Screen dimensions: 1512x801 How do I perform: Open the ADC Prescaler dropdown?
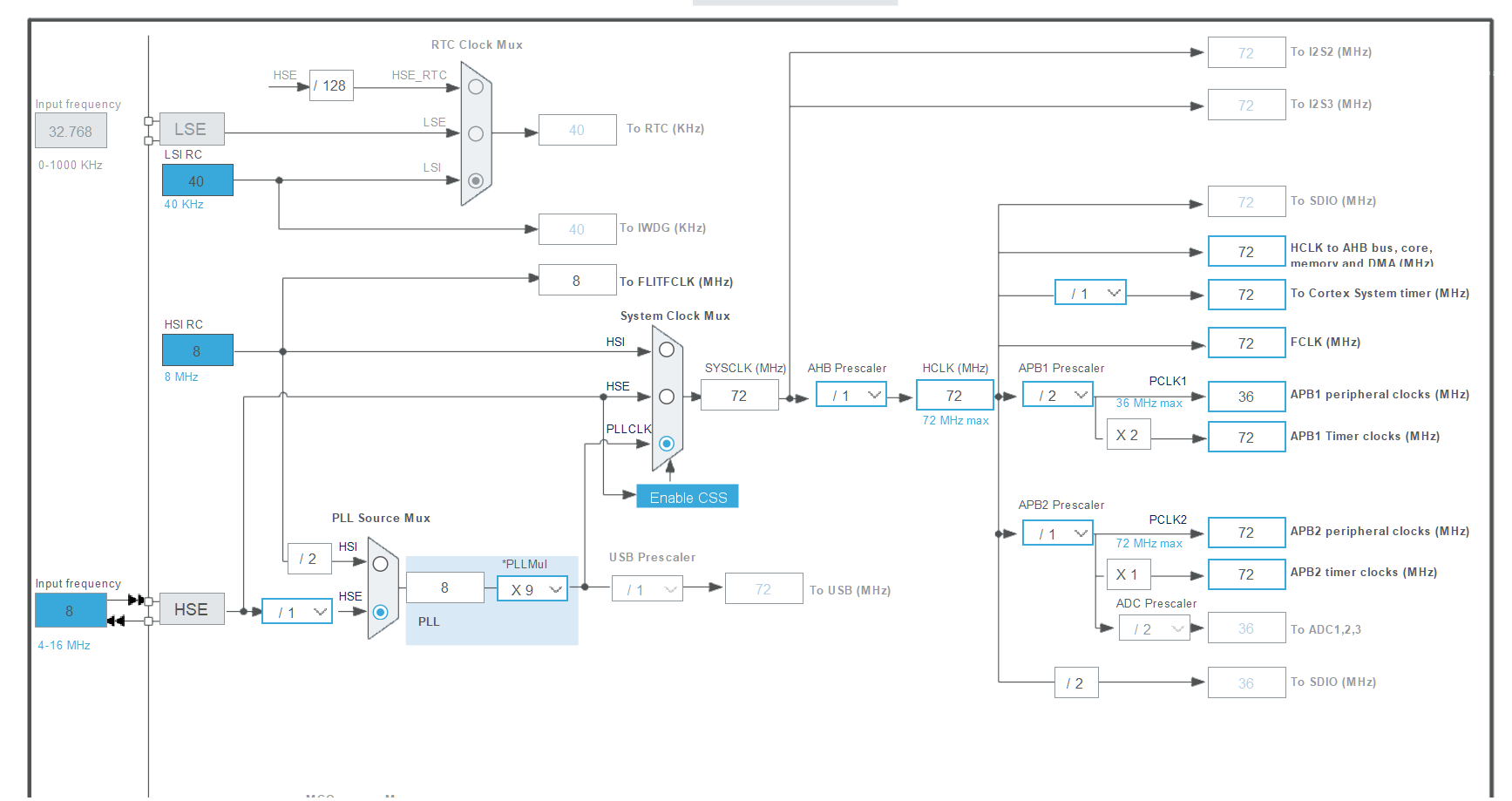click(1155, 628)
